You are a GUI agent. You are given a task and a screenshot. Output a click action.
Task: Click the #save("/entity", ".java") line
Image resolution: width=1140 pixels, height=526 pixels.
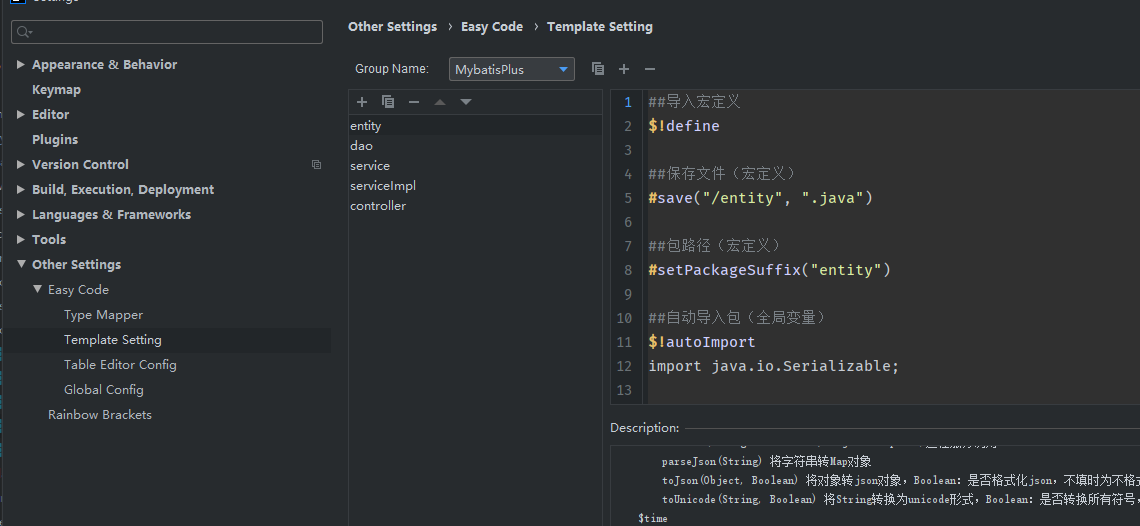tap(760, 198)
